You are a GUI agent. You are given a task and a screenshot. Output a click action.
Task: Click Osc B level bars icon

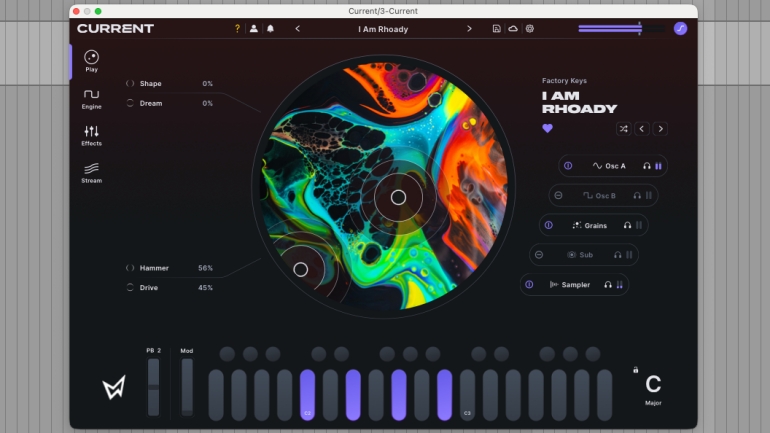pyautogui.click(x=649, y=195)
